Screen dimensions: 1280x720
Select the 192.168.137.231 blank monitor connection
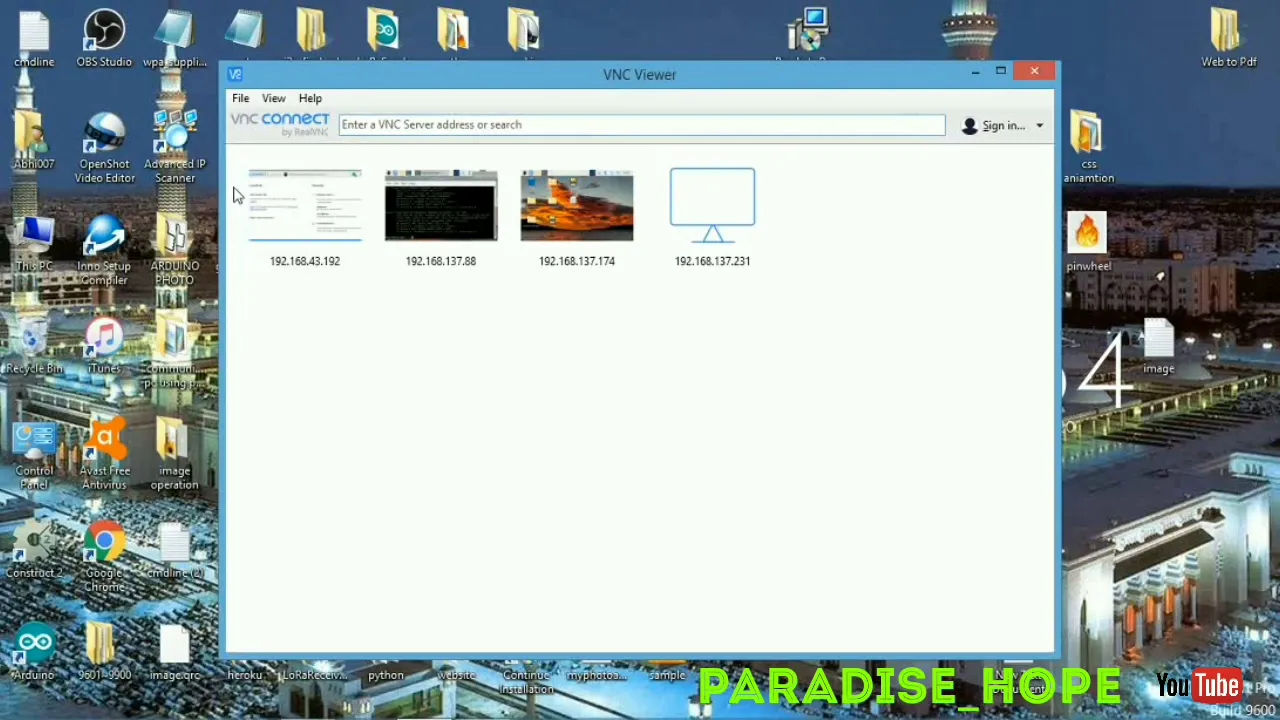point(713,206)
